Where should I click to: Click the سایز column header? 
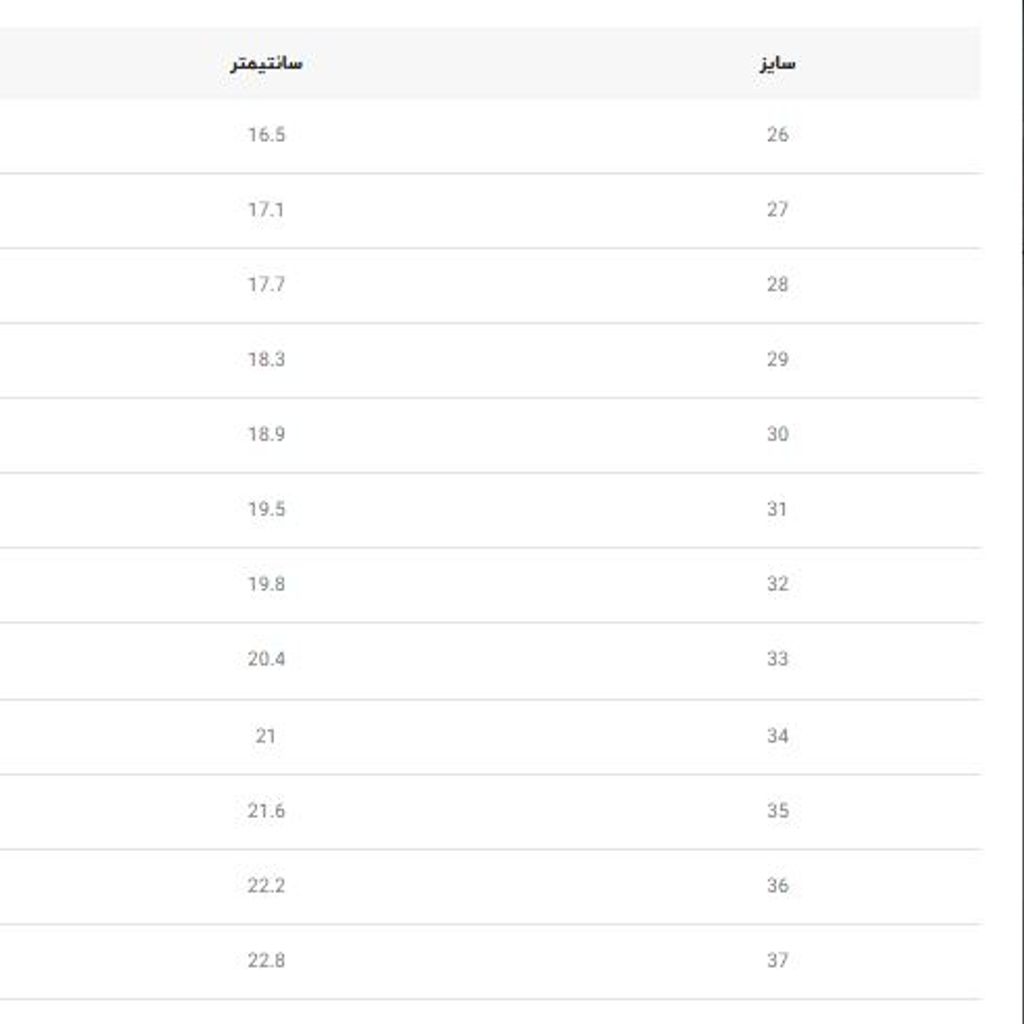click(777, 63)
